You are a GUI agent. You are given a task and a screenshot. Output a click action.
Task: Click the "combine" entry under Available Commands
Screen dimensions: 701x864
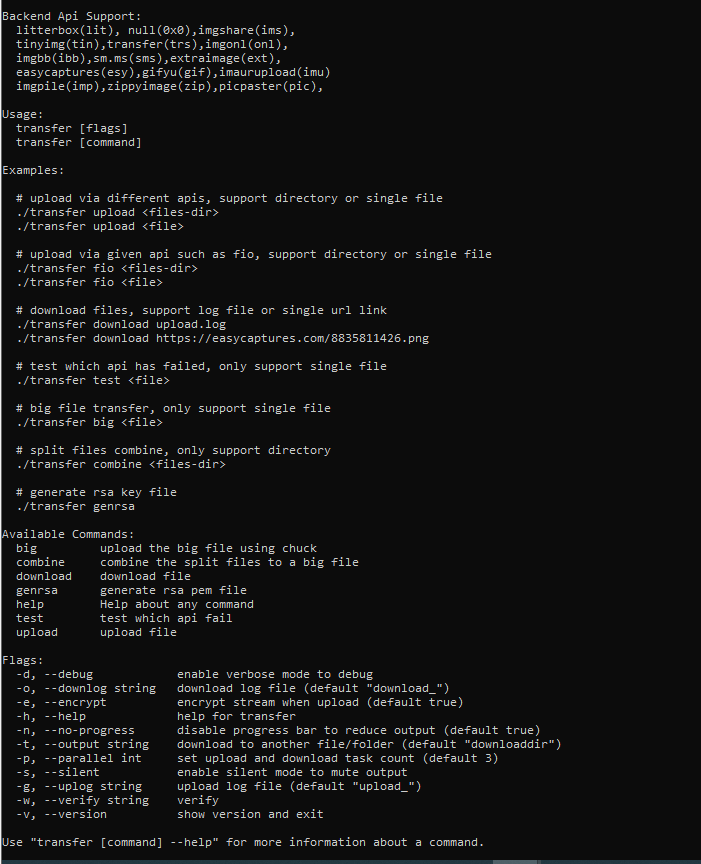coord(40,562)
